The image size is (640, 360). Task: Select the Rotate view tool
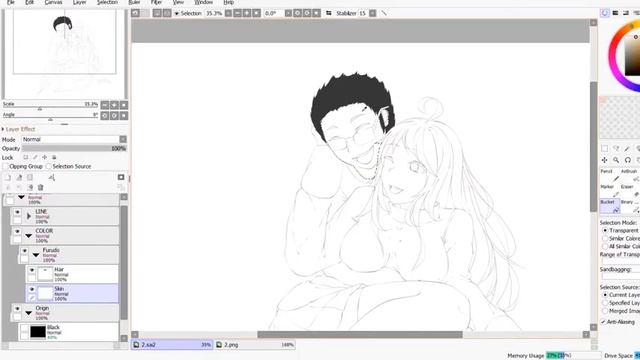click(x=628, y=160)
